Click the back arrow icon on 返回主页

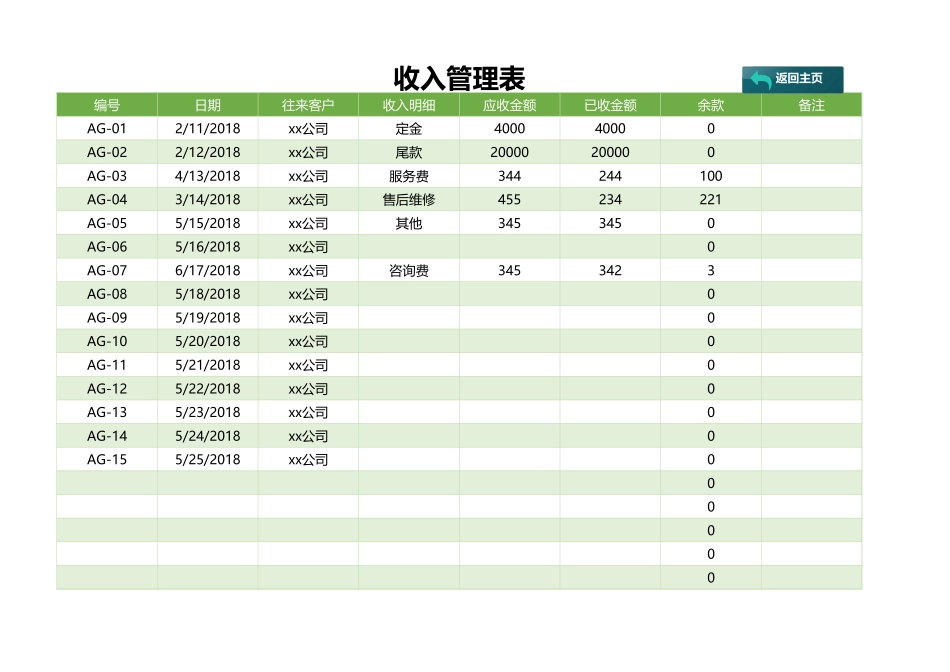pos(760,79)
